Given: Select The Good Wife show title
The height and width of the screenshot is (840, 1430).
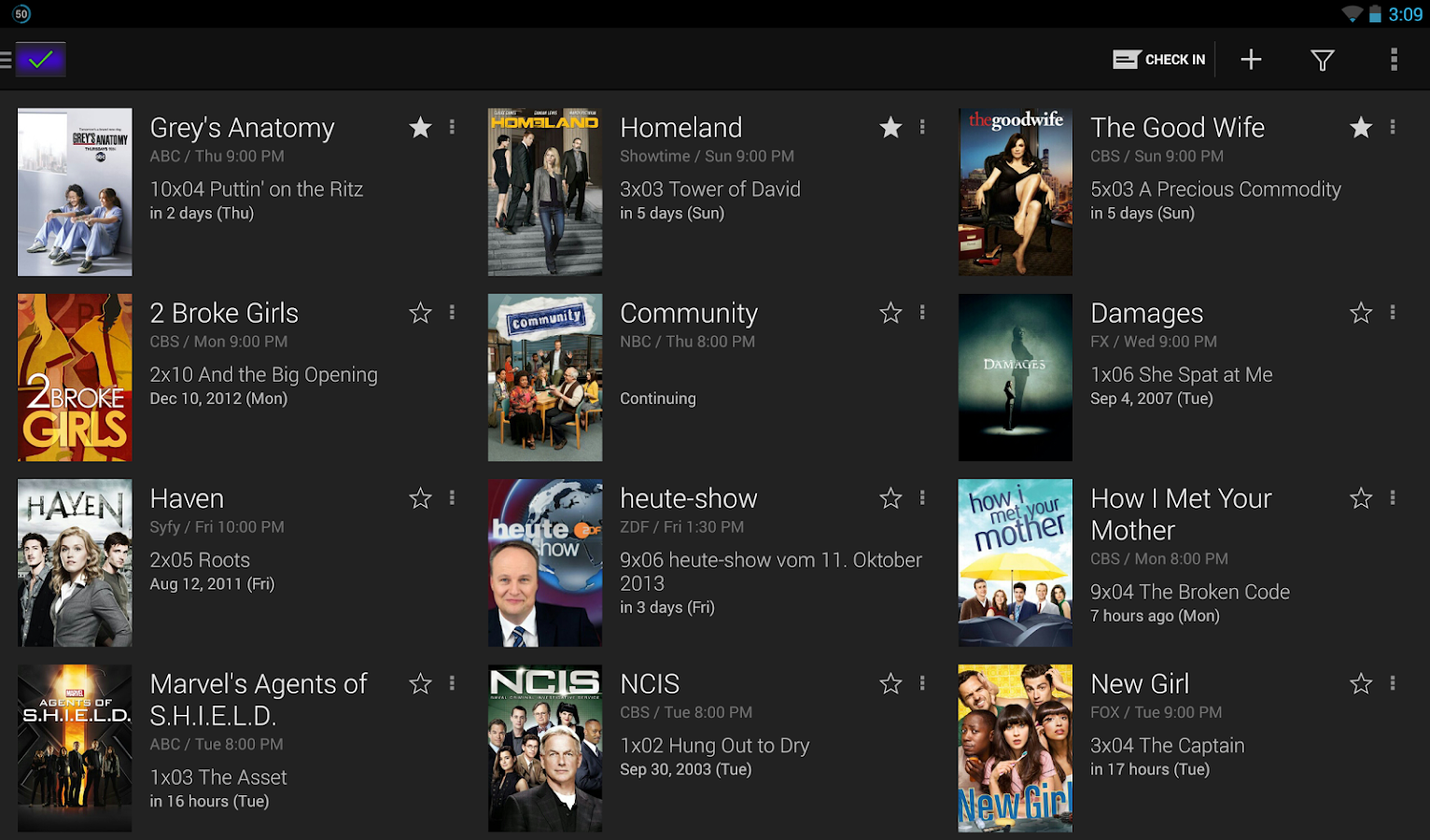Looking at the screenshot, I should tap(1178, 128).
